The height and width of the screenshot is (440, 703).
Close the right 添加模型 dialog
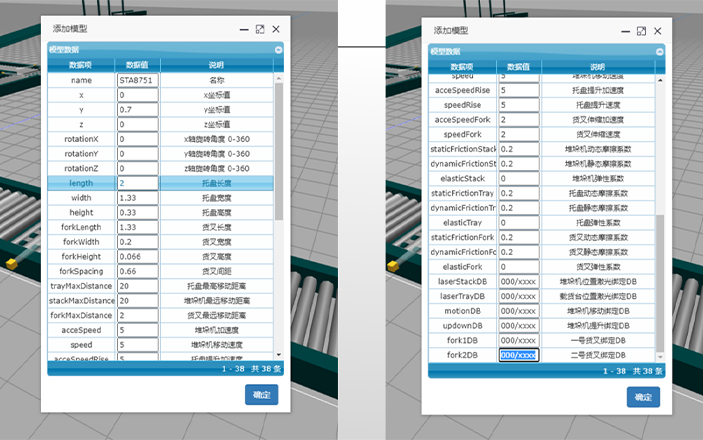click(x=656, y=32)
